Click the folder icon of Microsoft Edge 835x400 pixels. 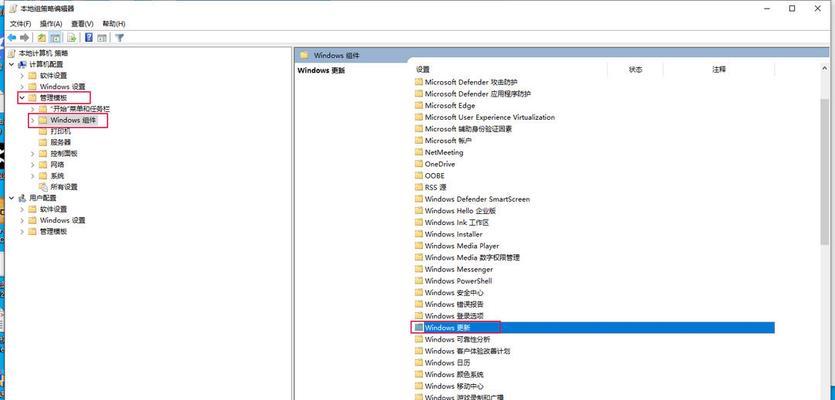(x=419, y=105)
